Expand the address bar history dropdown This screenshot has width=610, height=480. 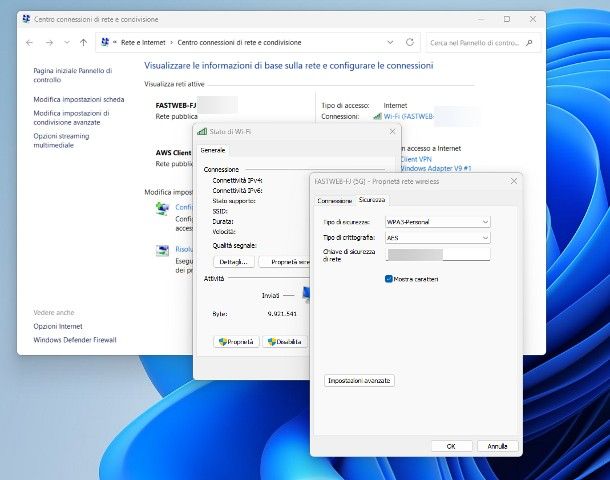coord(390,42)
